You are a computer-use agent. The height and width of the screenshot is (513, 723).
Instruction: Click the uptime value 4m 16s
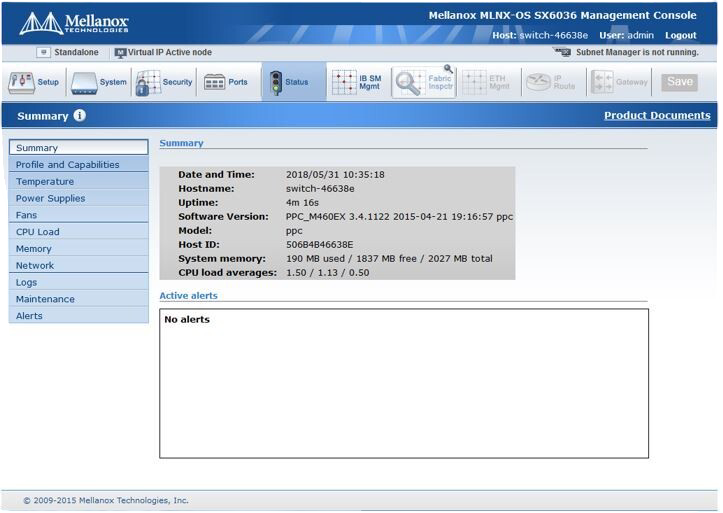(x=302, y=203)
